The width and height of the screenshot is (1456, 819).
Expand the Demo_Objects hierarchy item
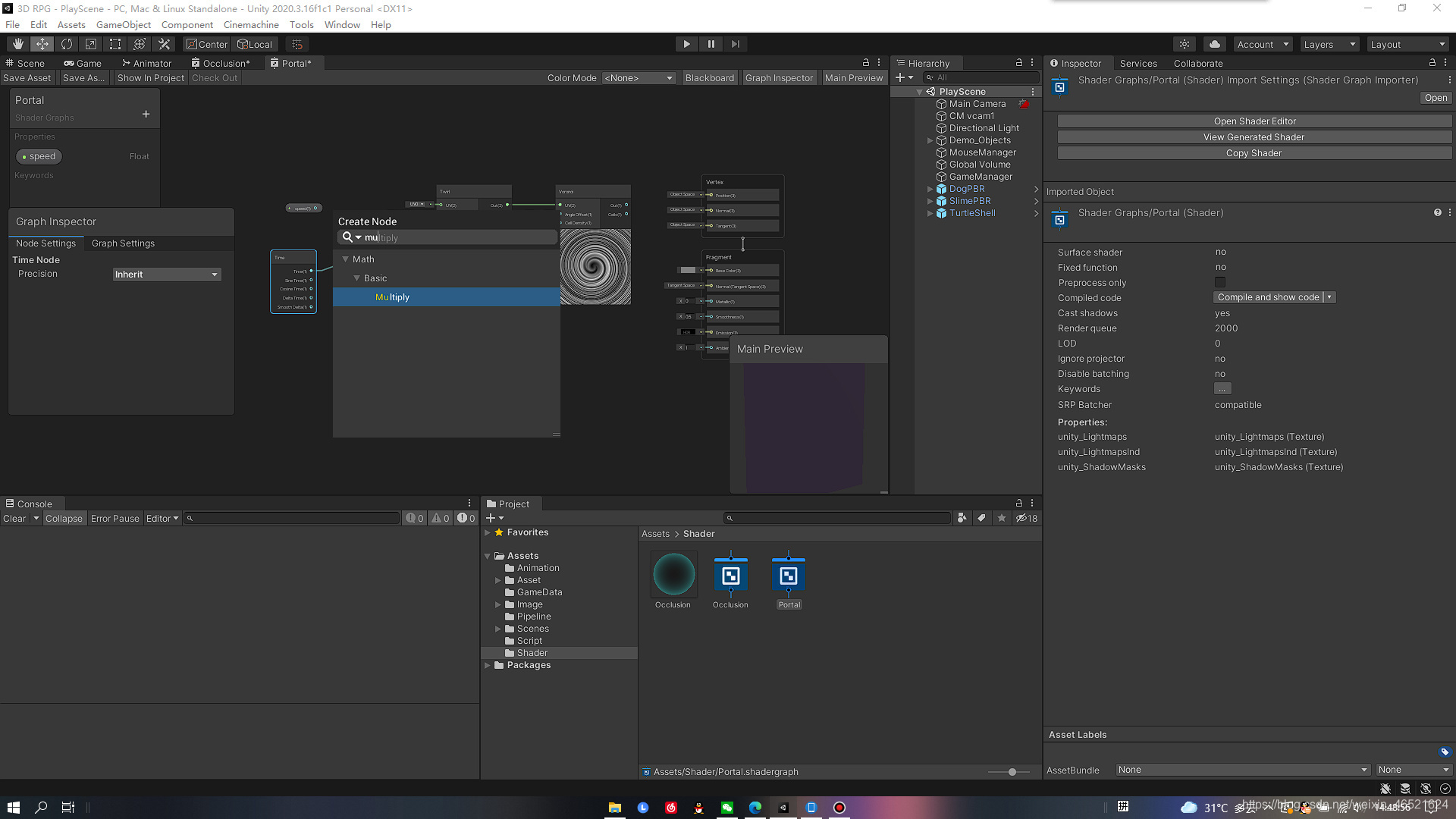(930, 140)
